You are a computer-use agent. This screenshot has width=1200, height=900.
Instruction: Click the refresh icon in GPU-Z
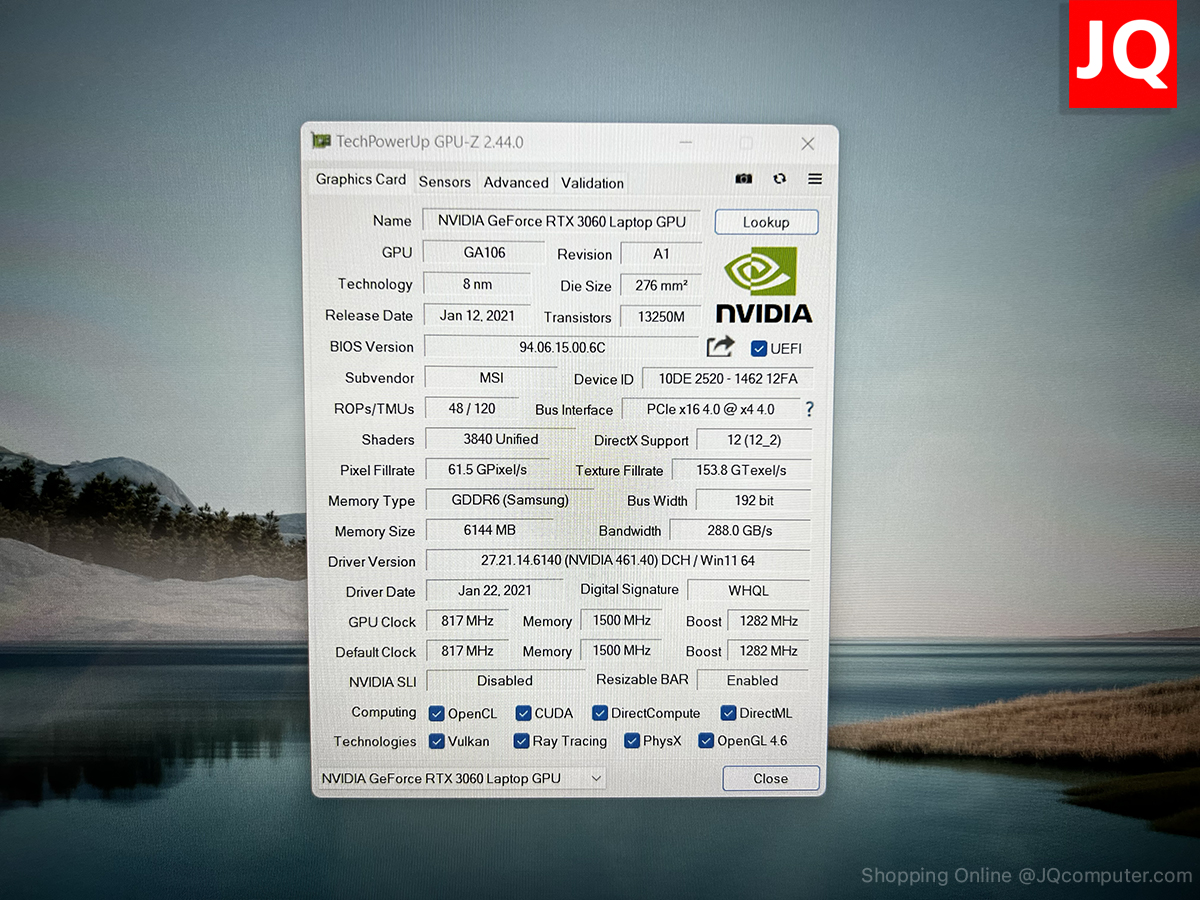point(780,179)
